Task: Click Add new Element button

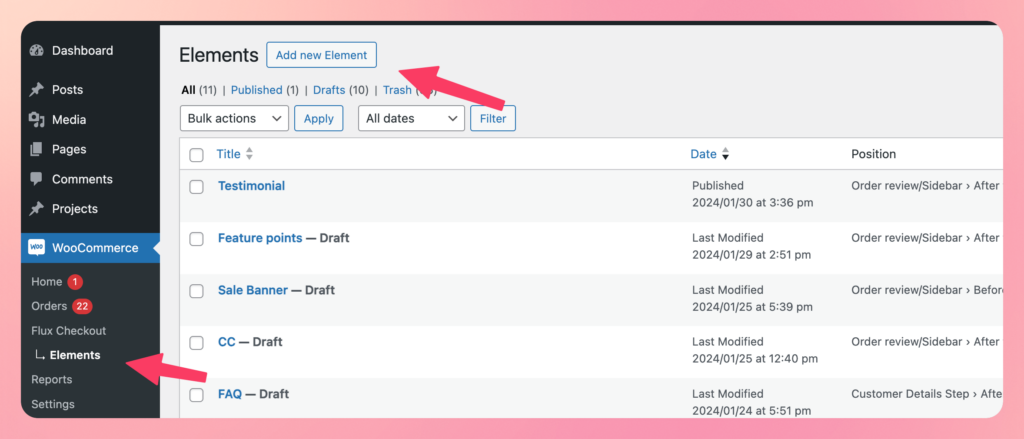Action: (321, 55)
